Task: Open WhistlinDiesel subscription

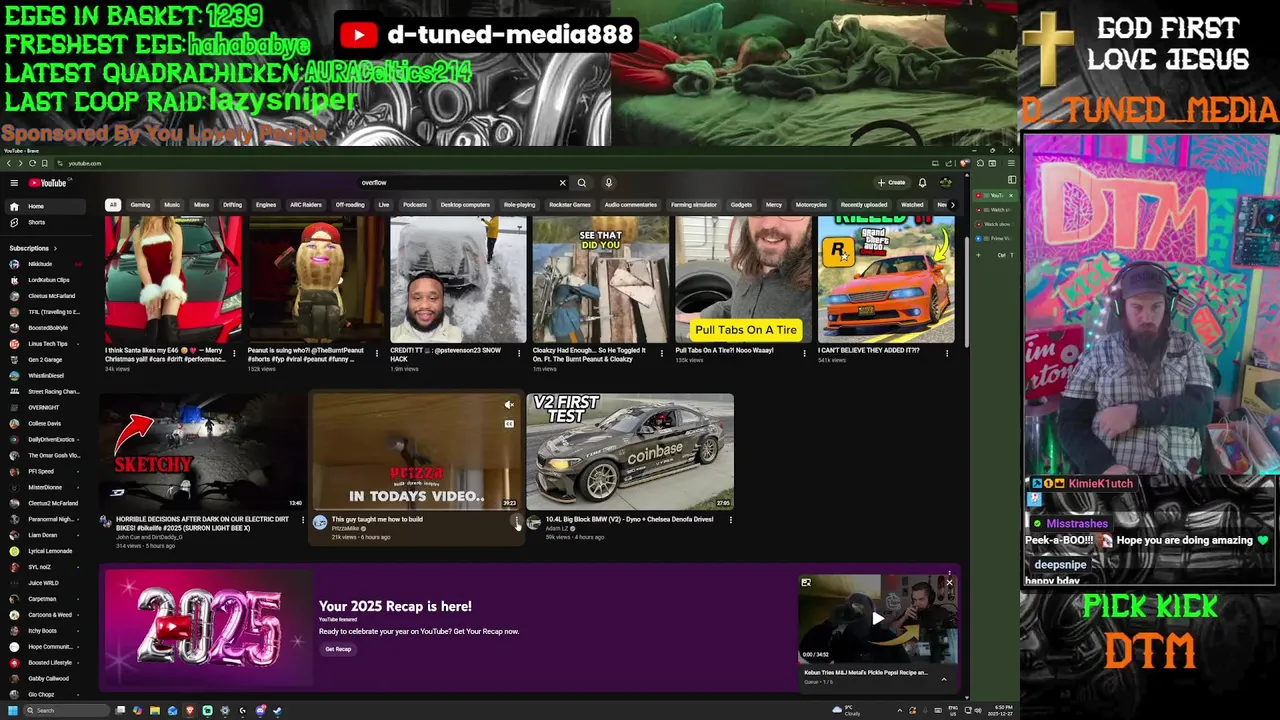Action: click(45, 376)
